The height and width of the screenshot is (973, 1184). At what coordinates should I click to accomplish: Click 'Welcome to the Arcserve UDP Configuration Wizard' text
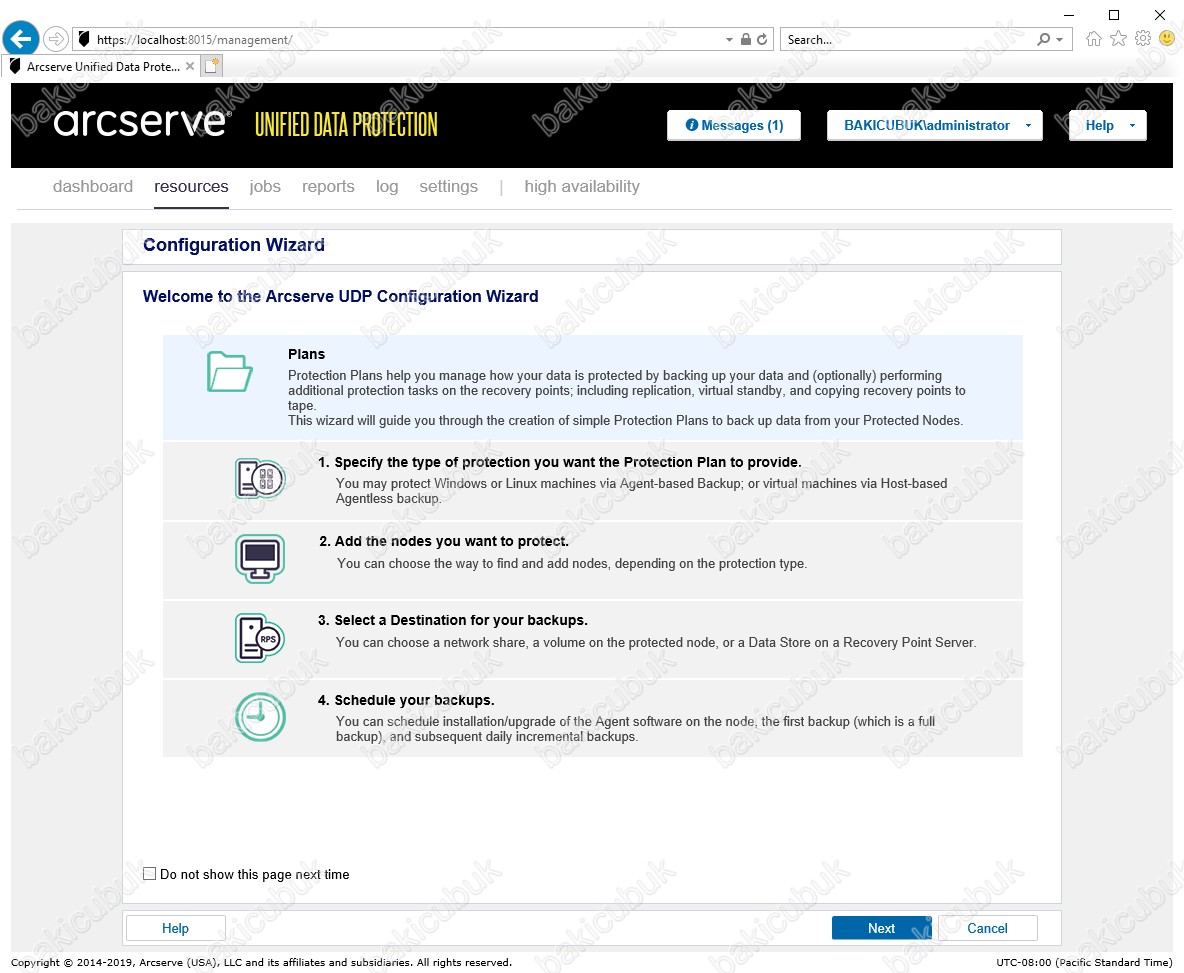pos(341,296)
